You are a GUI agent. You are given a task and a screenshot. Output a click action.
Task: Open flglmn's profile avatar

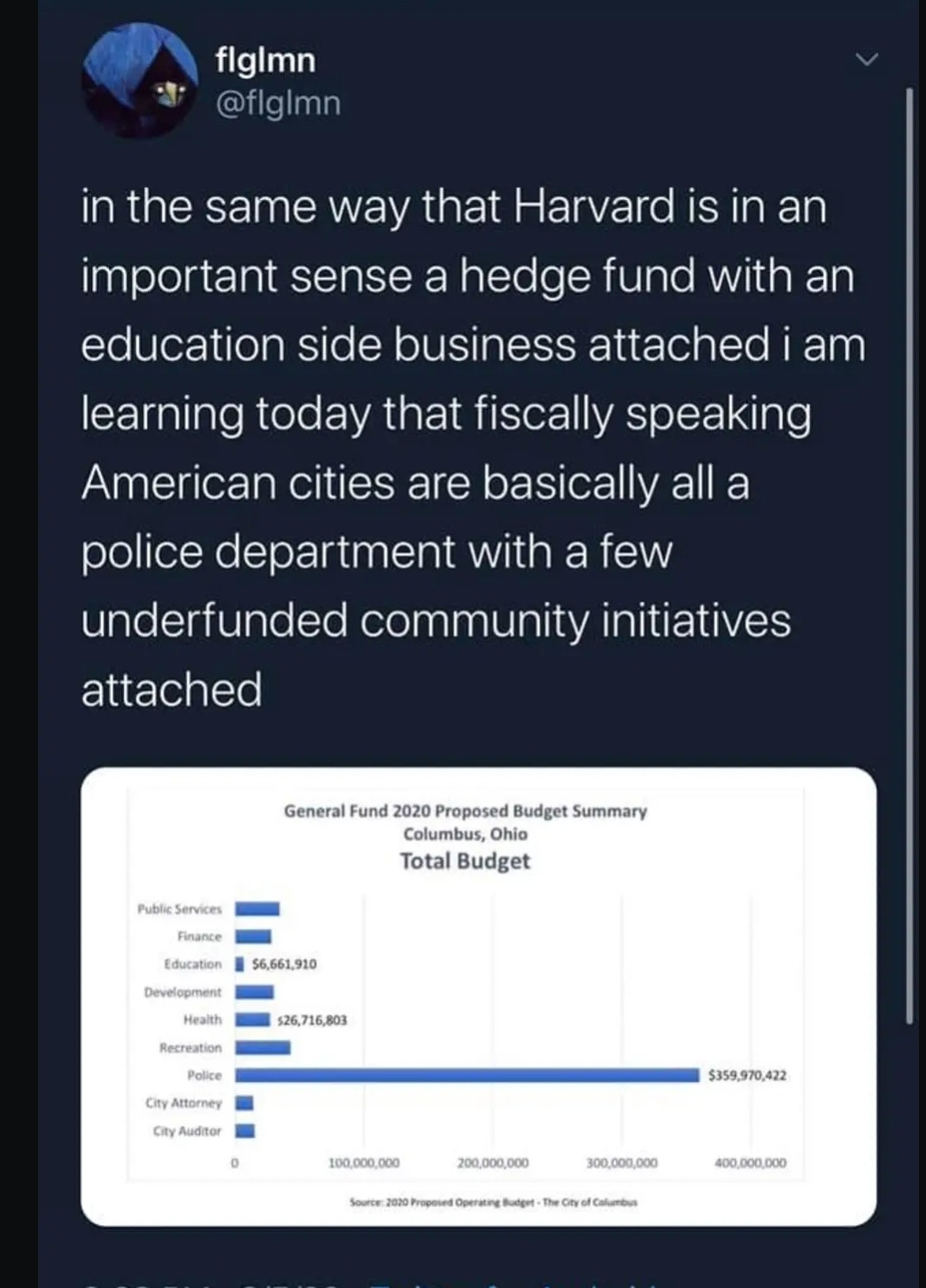pos(140,81)
